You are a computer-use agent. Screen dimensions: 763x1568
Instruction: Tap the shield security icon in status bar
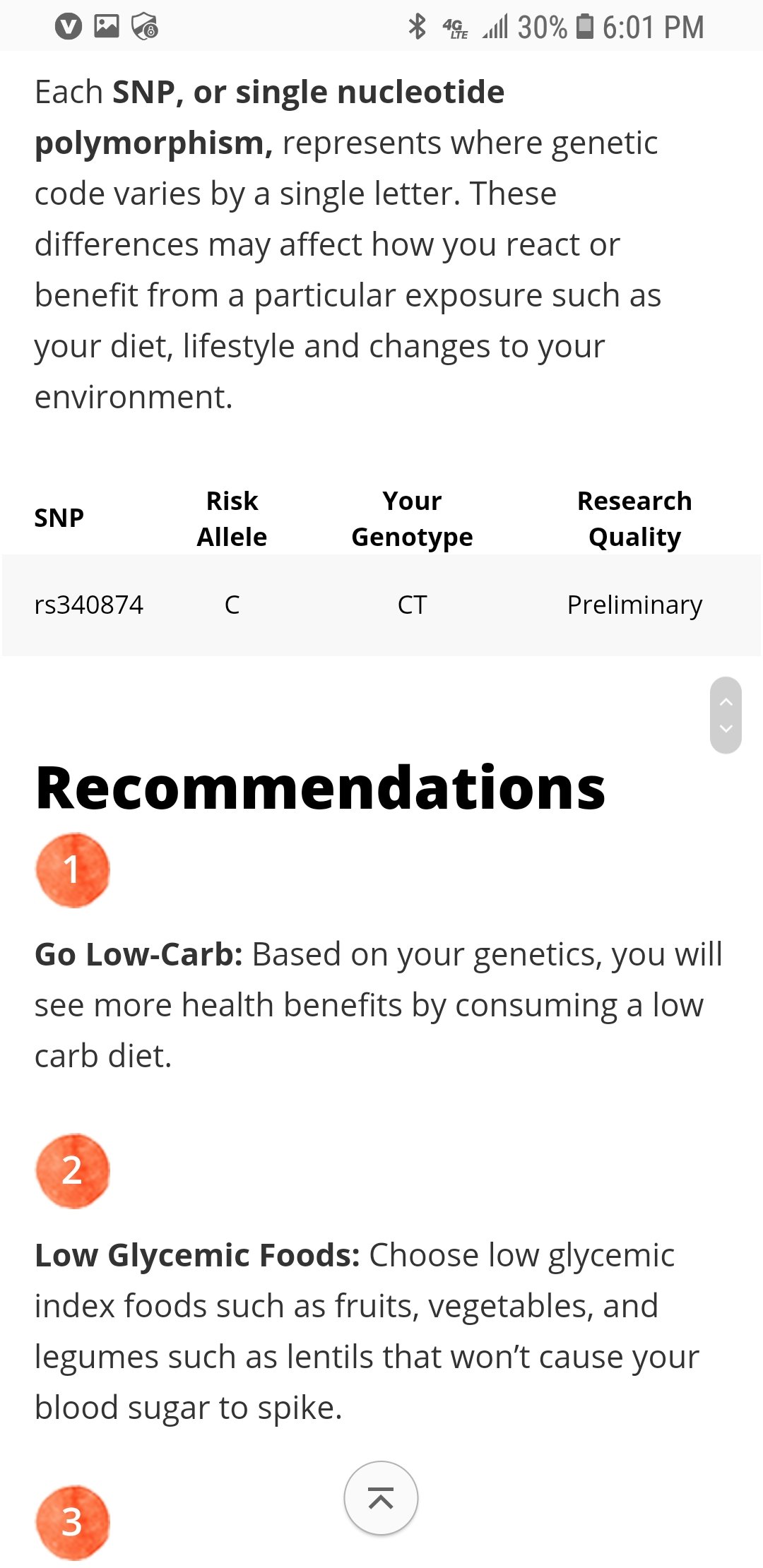[x=145, y=27]
